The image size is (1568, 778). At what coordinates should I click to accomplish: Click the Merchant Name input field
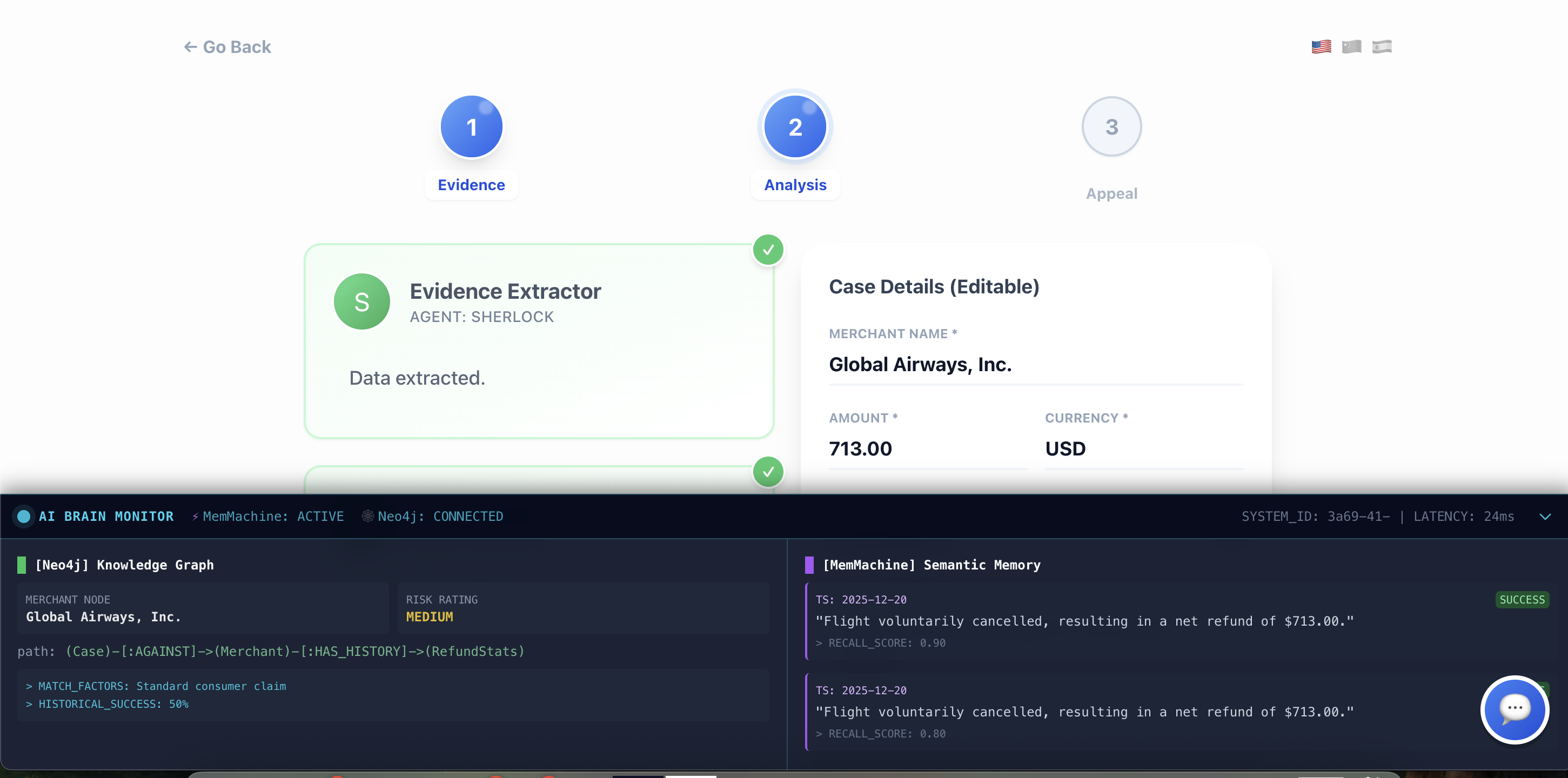pyautogui.click(x=1035, y=364)
